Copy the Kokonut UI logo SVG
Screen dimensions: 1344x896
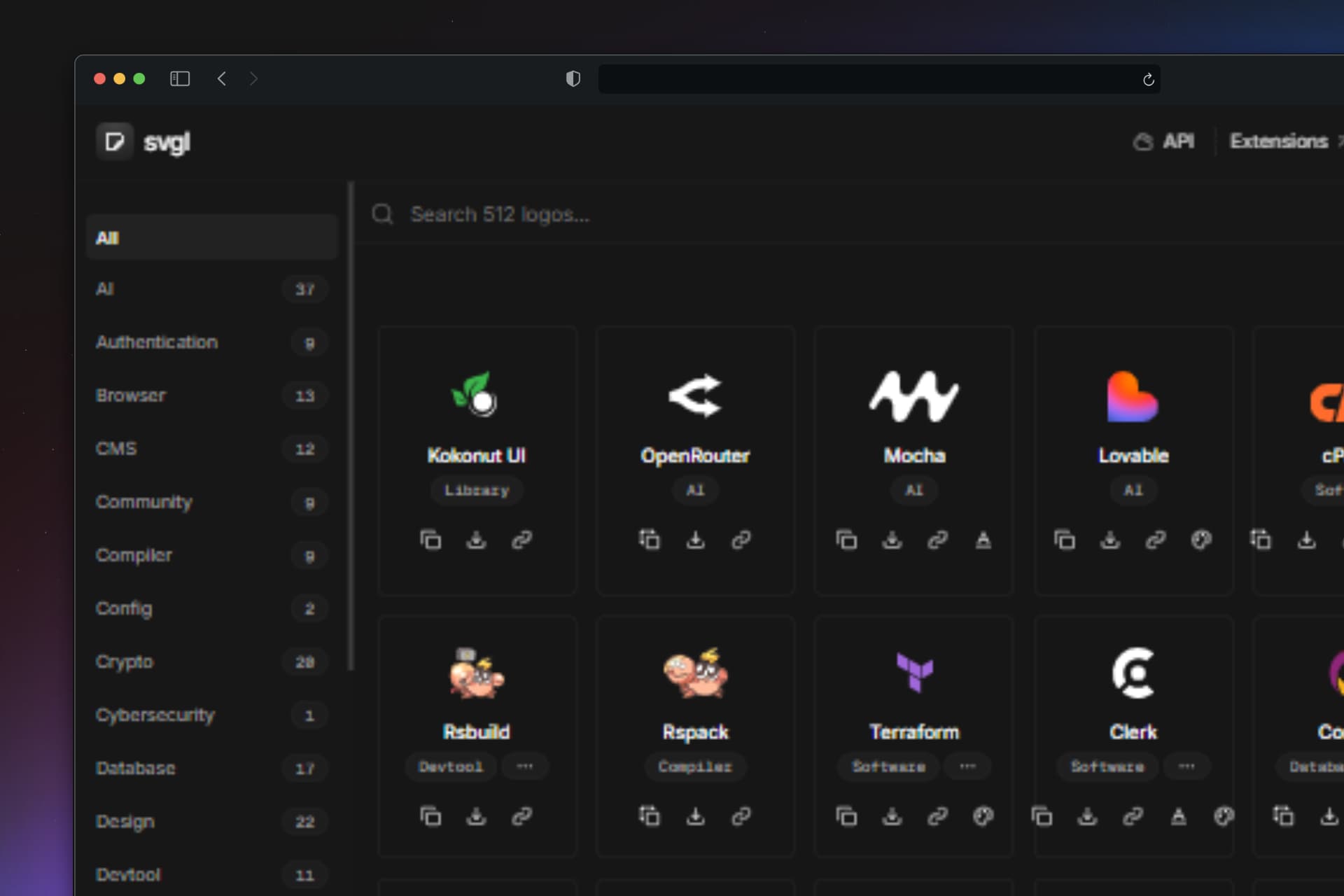(x=430, y=540)
